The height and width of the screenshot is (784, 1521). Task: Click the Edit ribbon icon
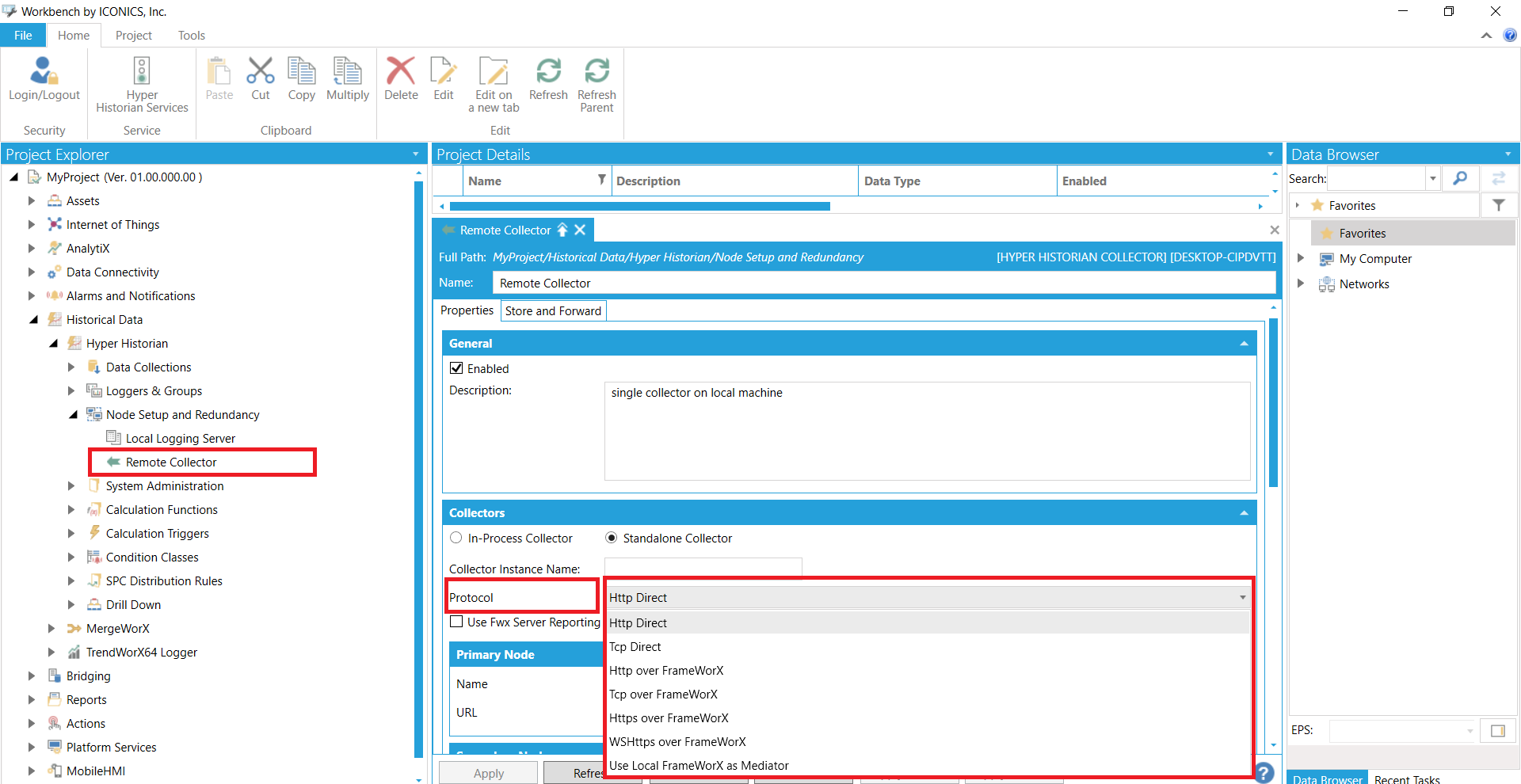coord(444,71)
